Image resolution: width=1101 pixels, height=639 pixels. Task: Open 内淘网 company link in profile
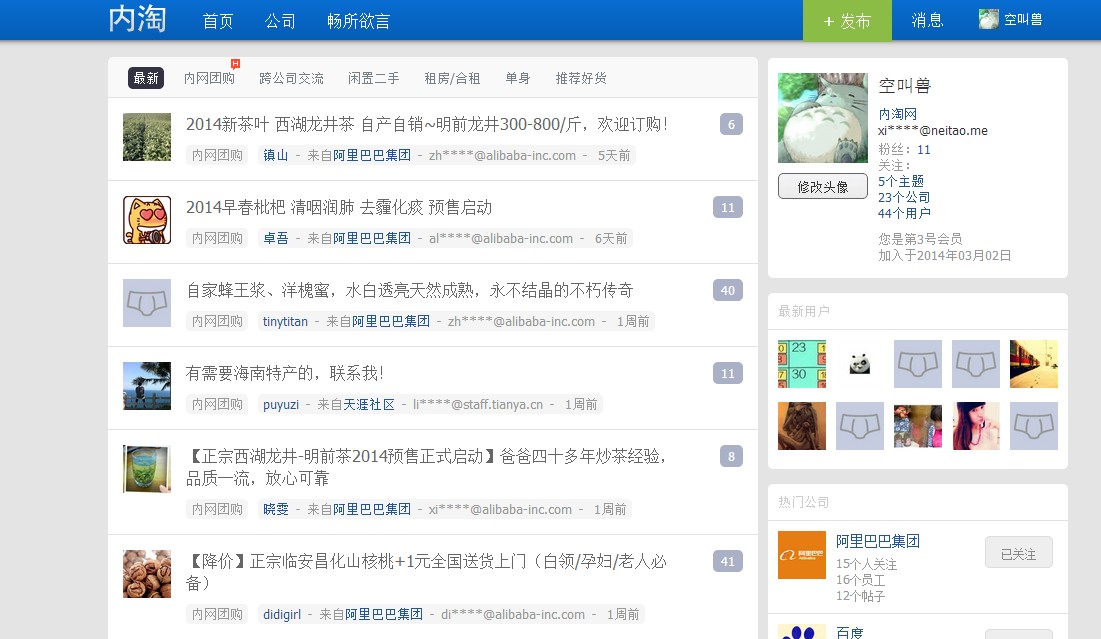coord(897,114)
